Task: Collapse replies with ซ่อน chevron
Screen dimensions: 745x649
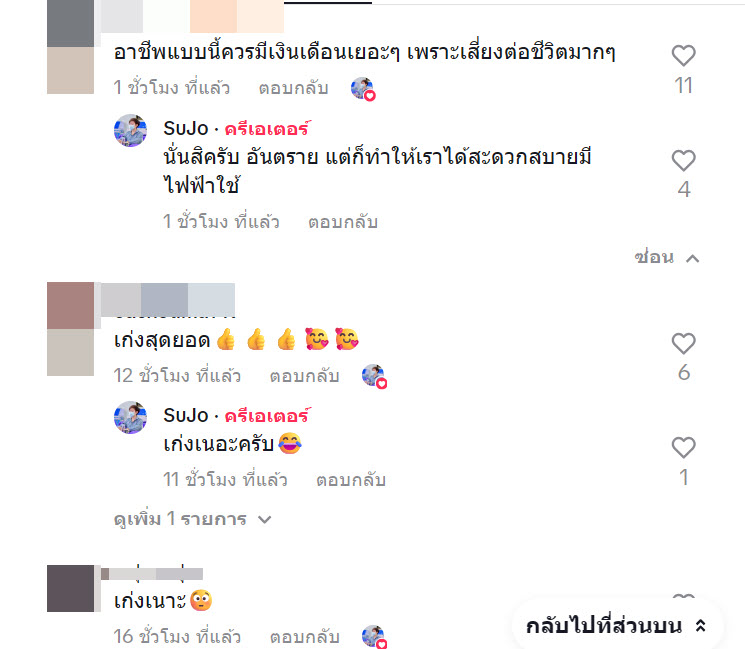Action: (x=667, y=258)
